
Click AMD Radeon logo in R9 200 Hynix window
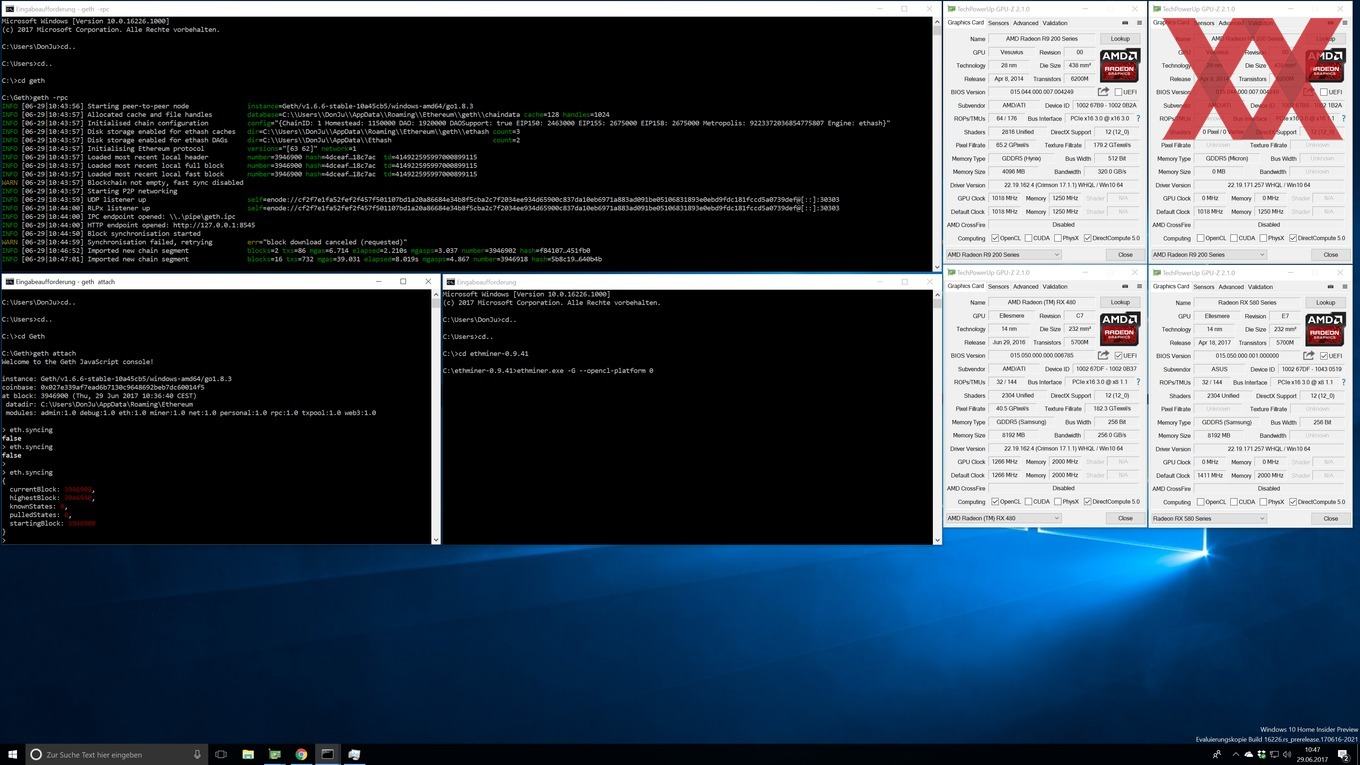click(x=1119, y=65)
